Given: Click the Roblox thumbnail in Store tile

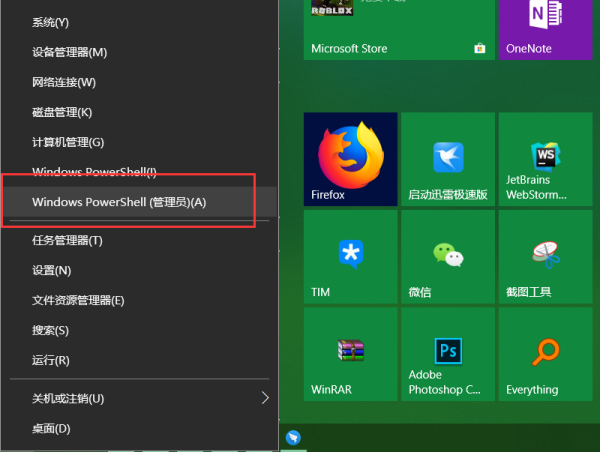Looking at the screenshot, I should pos(332,8).
